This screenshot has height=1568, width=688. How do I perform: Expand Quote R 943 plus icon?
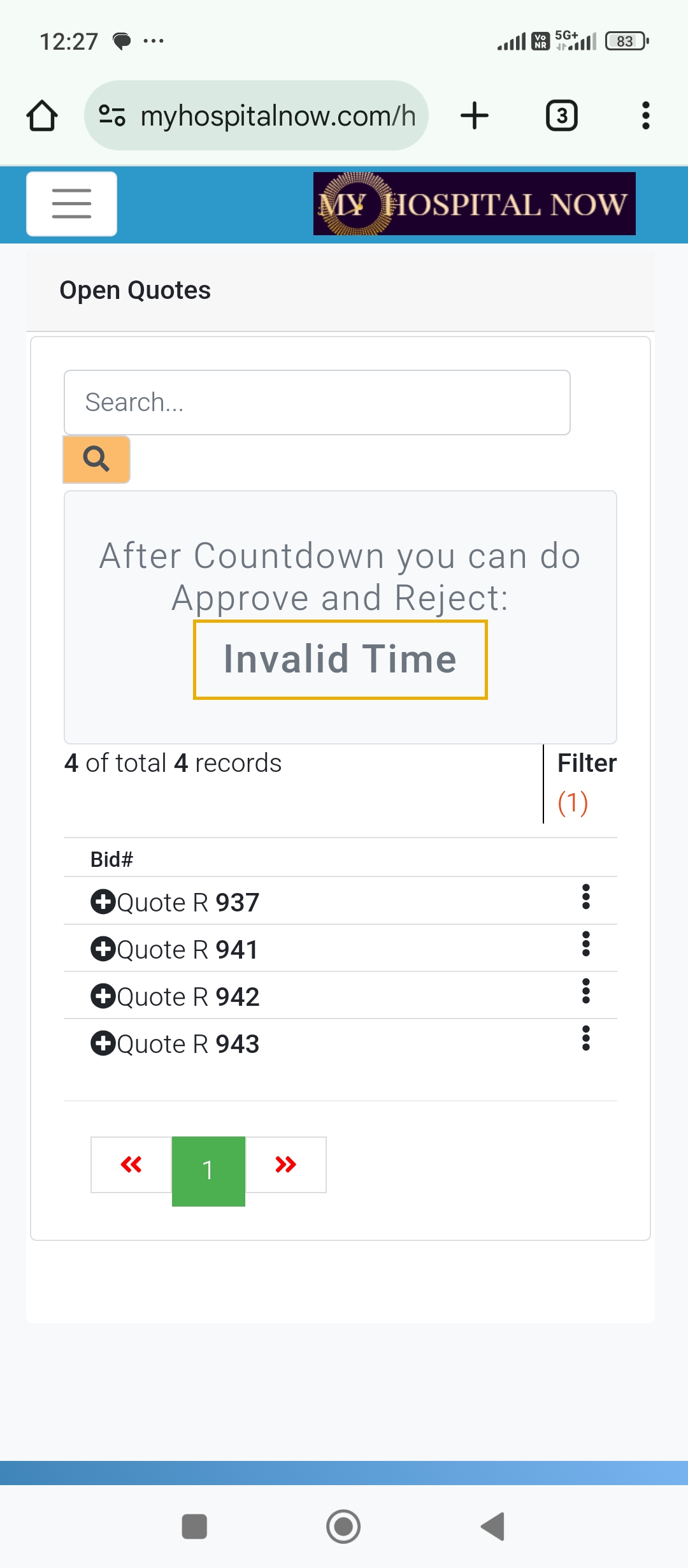point(103,1043)
